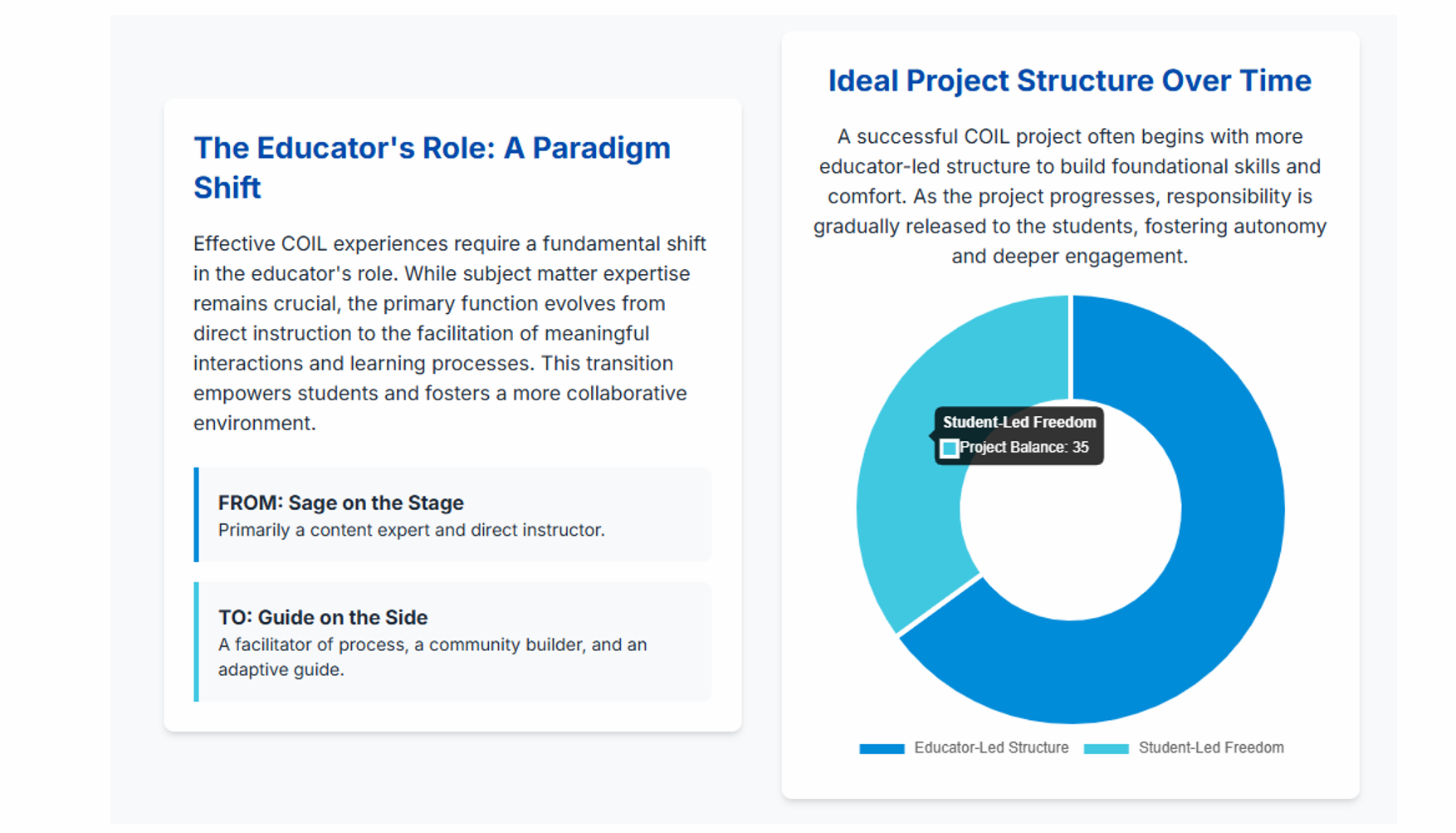
Task: Click the small color box in the tooltip
Action: coord(950,448)
